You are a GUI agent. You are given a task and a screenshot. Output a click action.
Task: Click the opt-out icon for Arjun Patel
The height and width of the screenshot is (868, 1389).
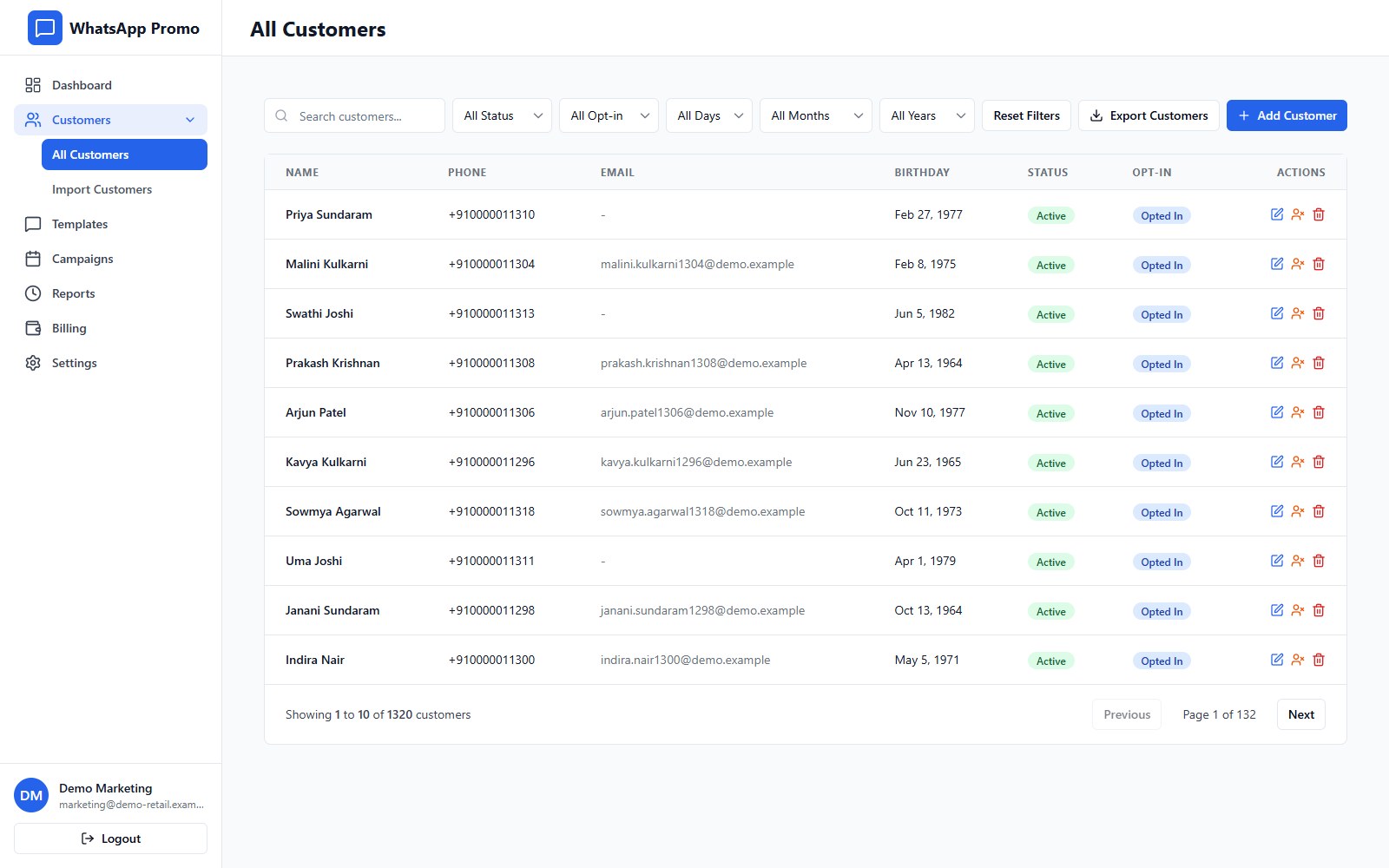pos(1298,412)
